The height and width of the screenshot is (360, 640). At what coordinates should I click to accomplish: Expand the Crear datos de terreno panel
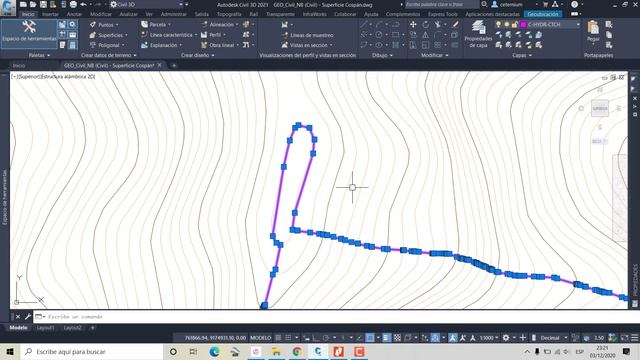tap(135, 55)
